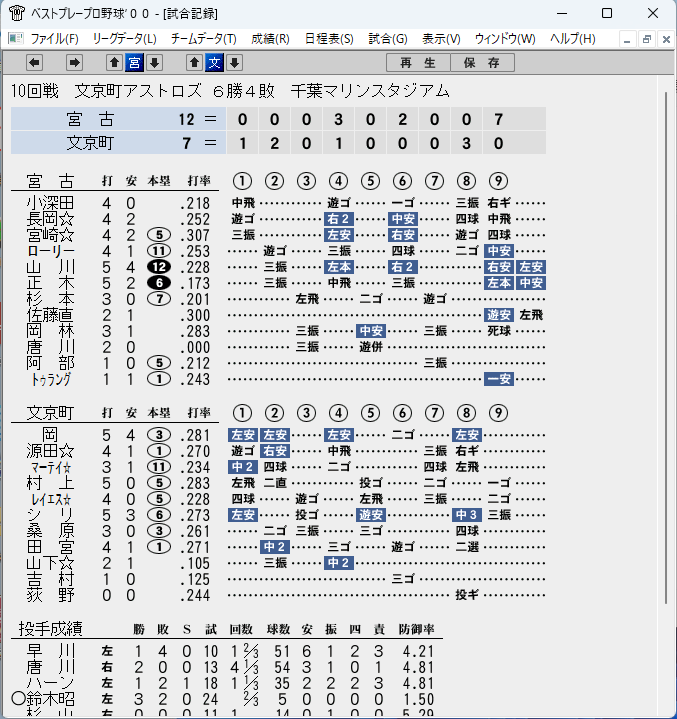The width and height of the screenshot is (677, 719).
Task: Click the 左本 result in 正木's row
Action: click(x=499, y=283)
